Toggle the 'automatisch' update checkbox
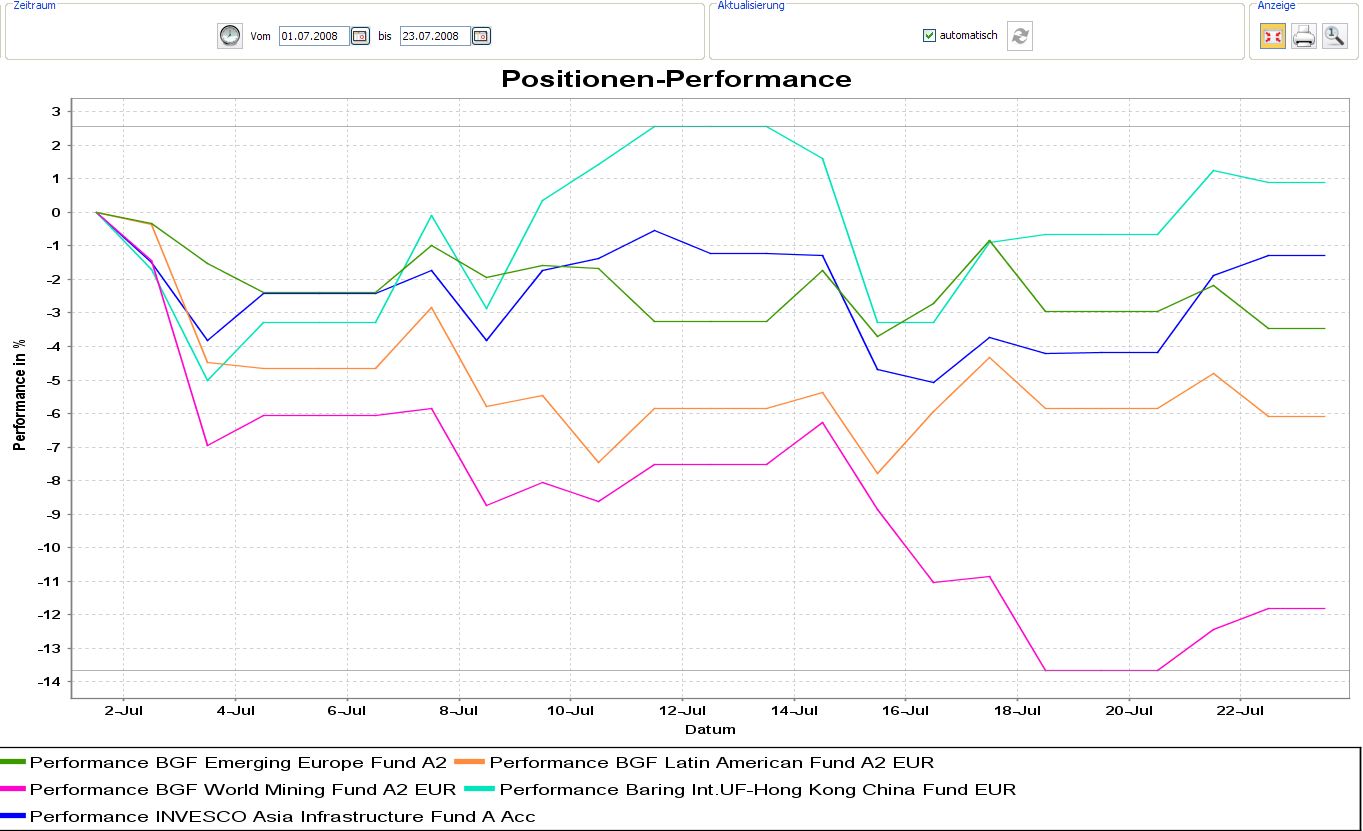This screenshot has width=1363, height=831. [929, 36]
